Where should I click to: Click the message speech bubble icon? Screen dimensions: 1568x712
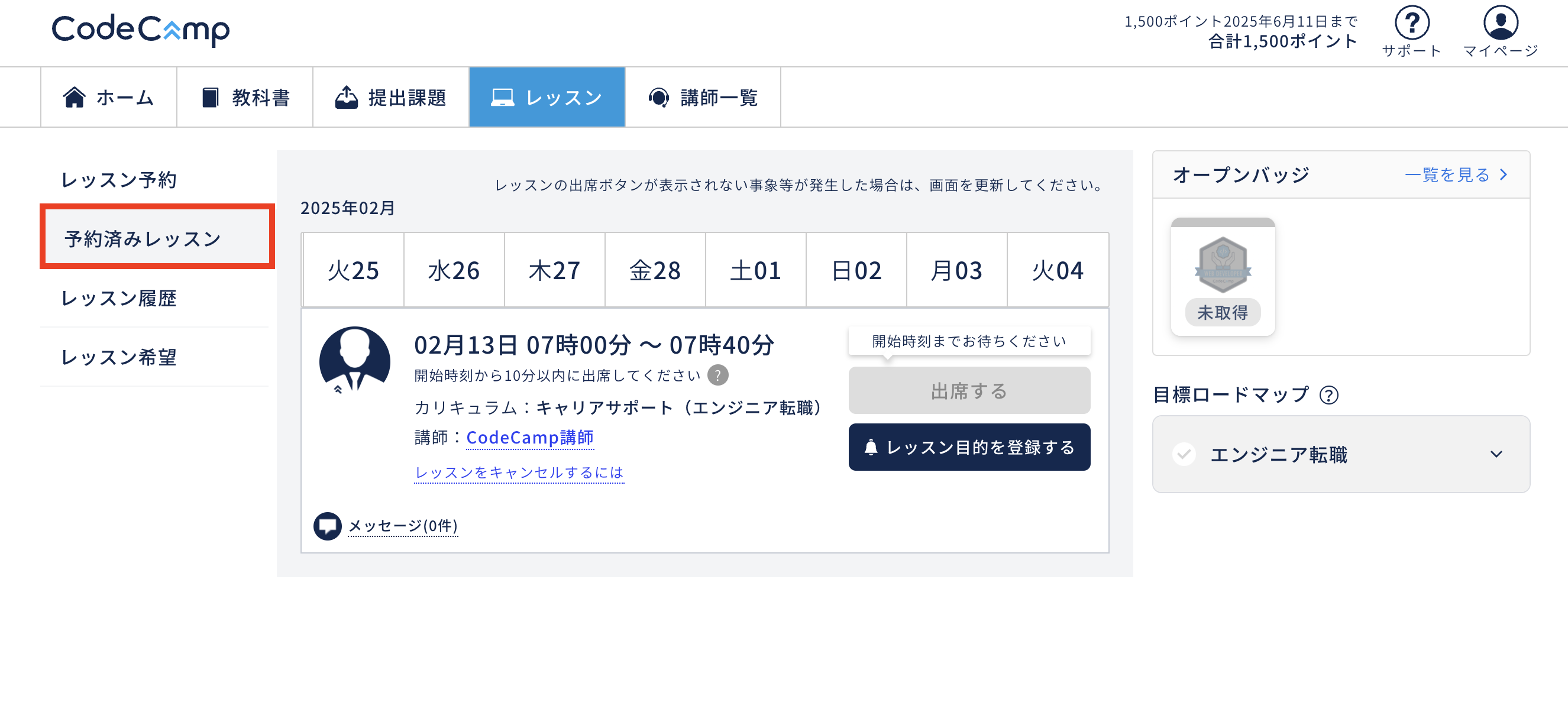click(x=328, y=526)
